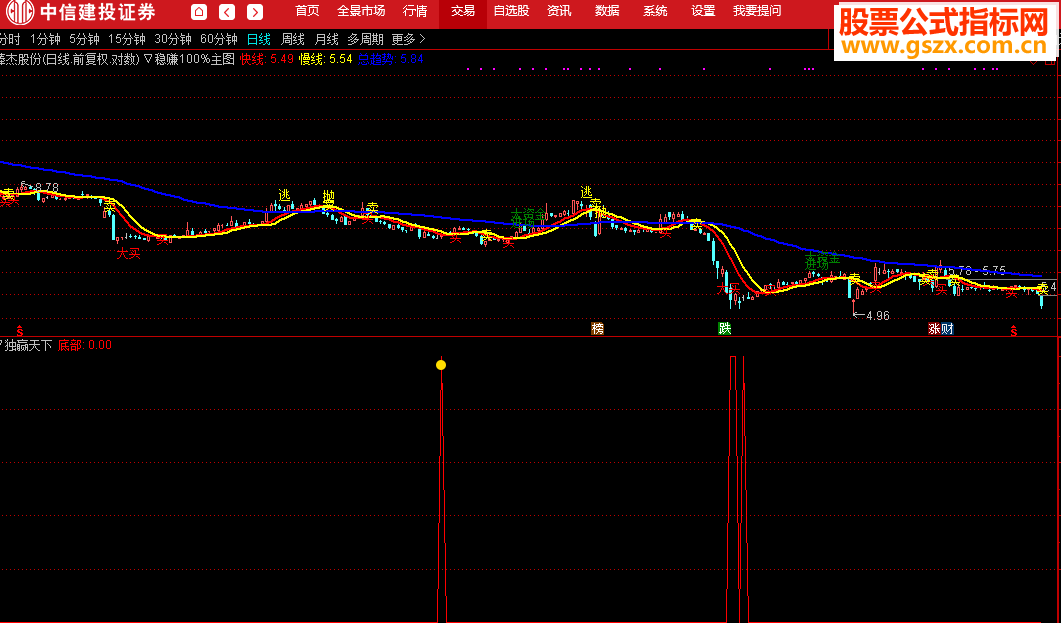Image resolution: width=1061 pixels, height=623 pixels.
Task: Open the 数据 menu
Action: tap(607, 11)
